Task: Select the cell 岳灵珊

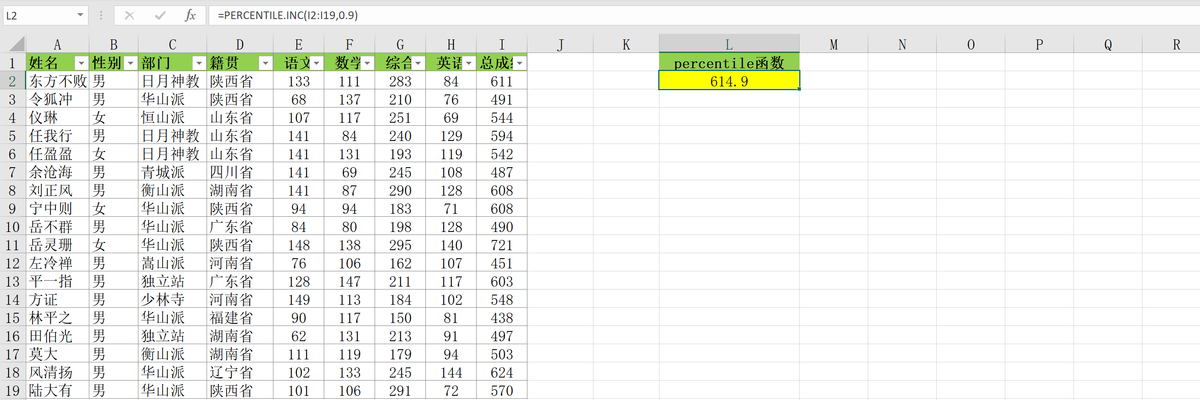Action: (x=57, y=244)
